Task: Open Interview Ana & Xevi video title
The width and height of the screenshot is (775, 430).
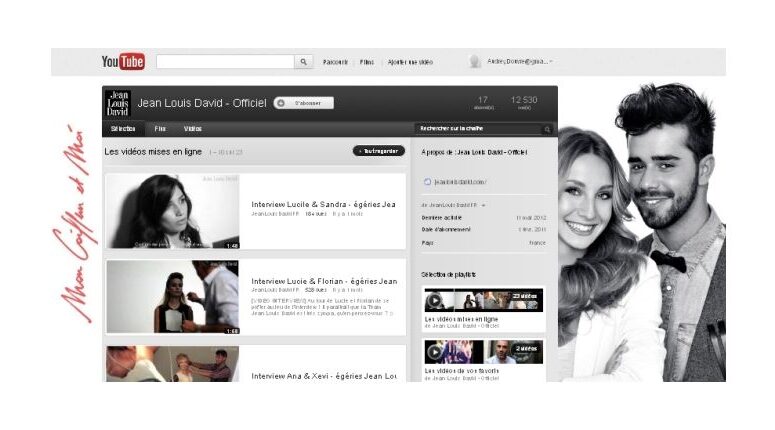Action: click(x=324, y=376)
